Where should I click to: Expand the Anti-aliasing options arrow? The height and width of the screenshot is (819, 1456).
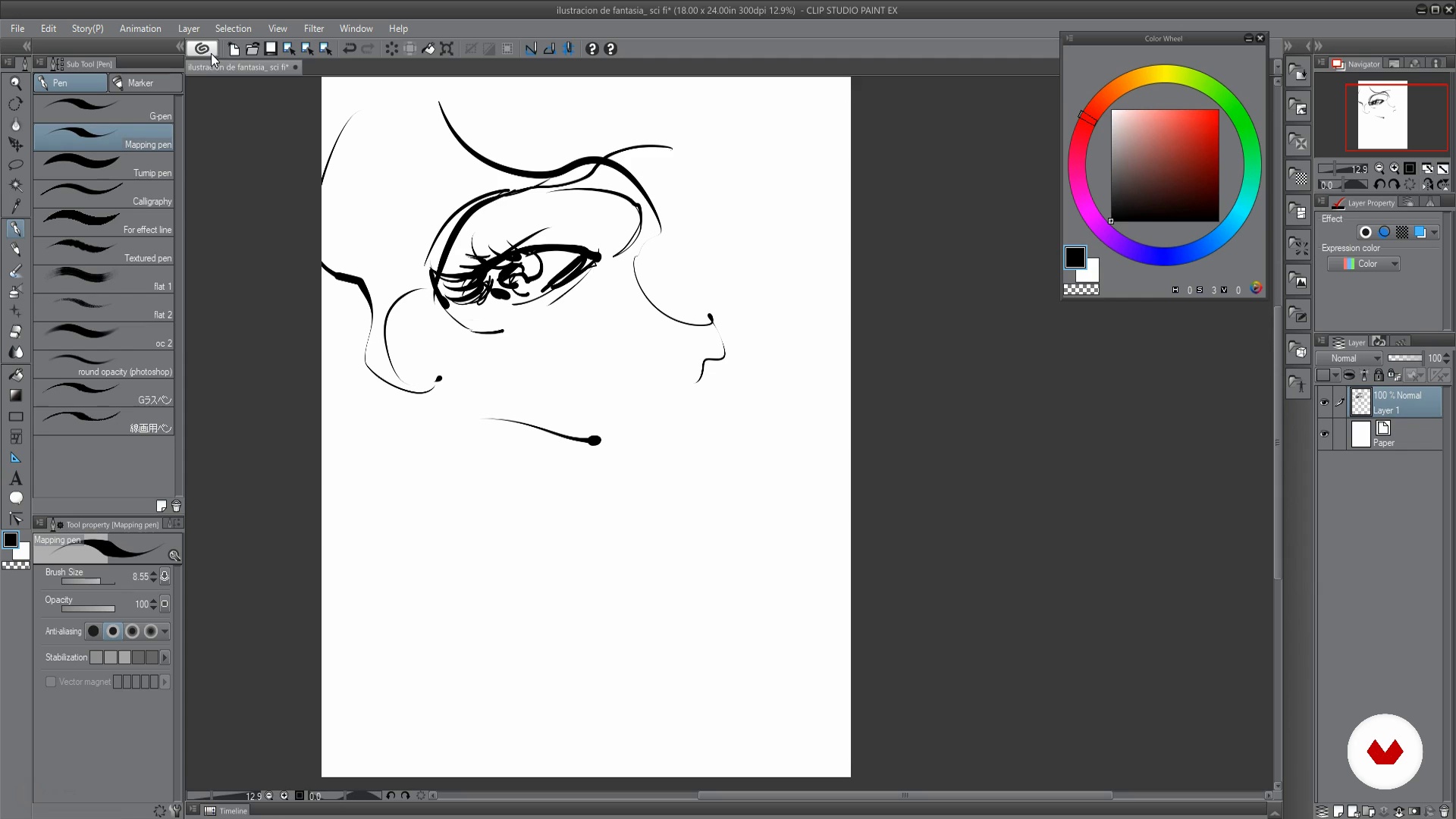click(165, 631)
